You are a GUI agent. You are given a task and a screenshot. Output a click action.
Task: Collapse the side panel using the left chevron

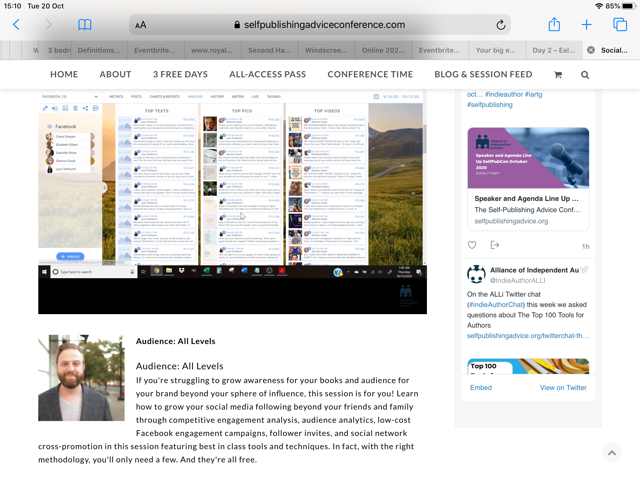(x=104, y=187)
